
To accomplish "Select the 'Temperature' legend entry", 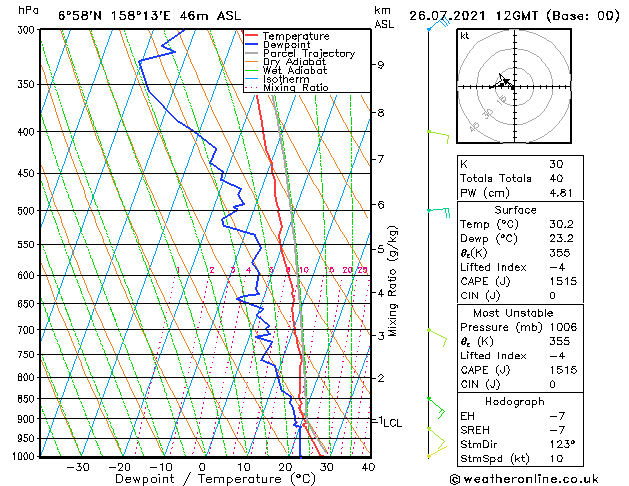I will point(296,36).
